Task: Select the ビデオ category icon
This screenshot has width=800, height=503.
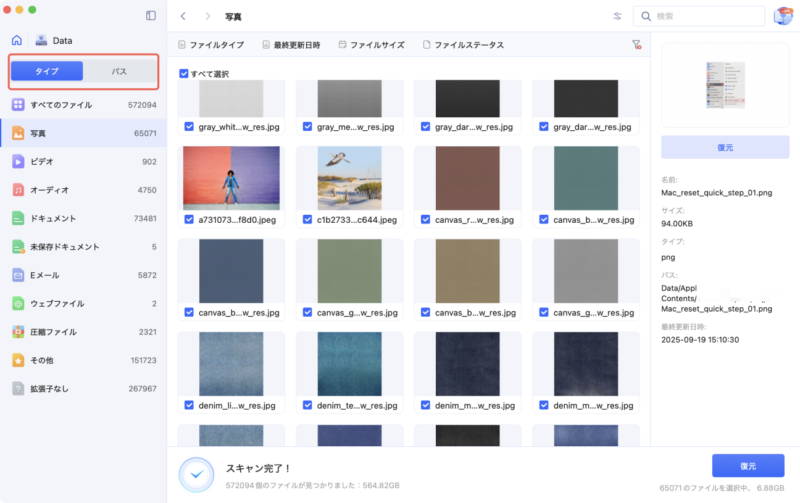Action: (18, 161)
